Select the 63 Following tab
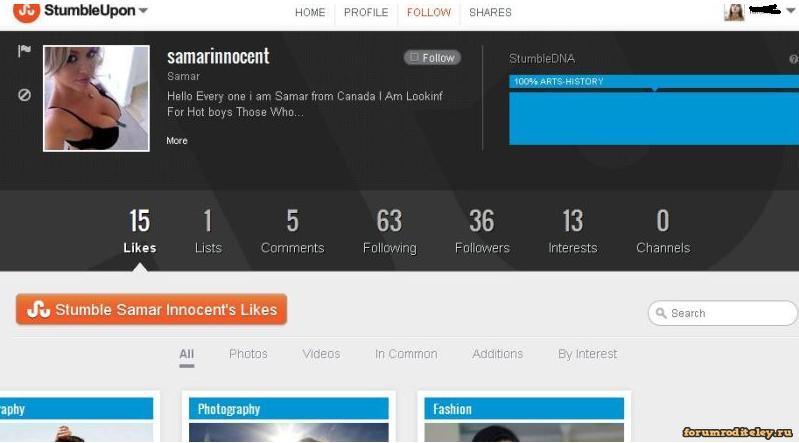 (390, 231)
